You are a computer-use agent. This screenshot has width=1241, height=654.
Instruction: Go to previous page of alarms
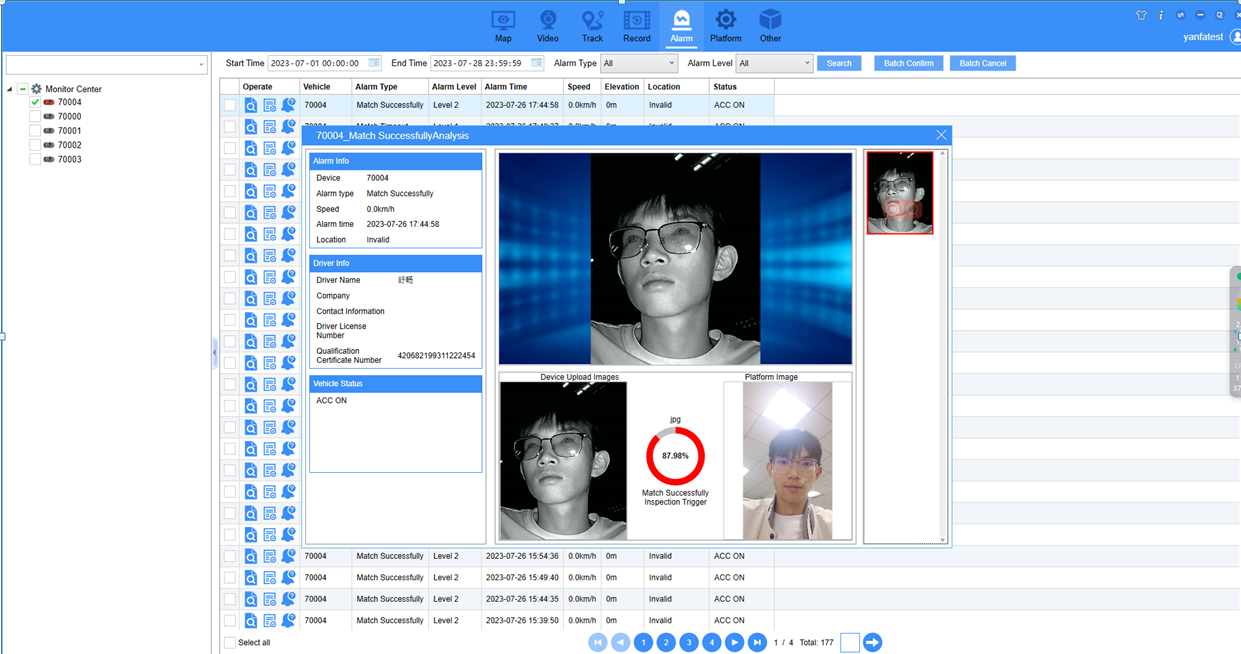click(620, 642)
